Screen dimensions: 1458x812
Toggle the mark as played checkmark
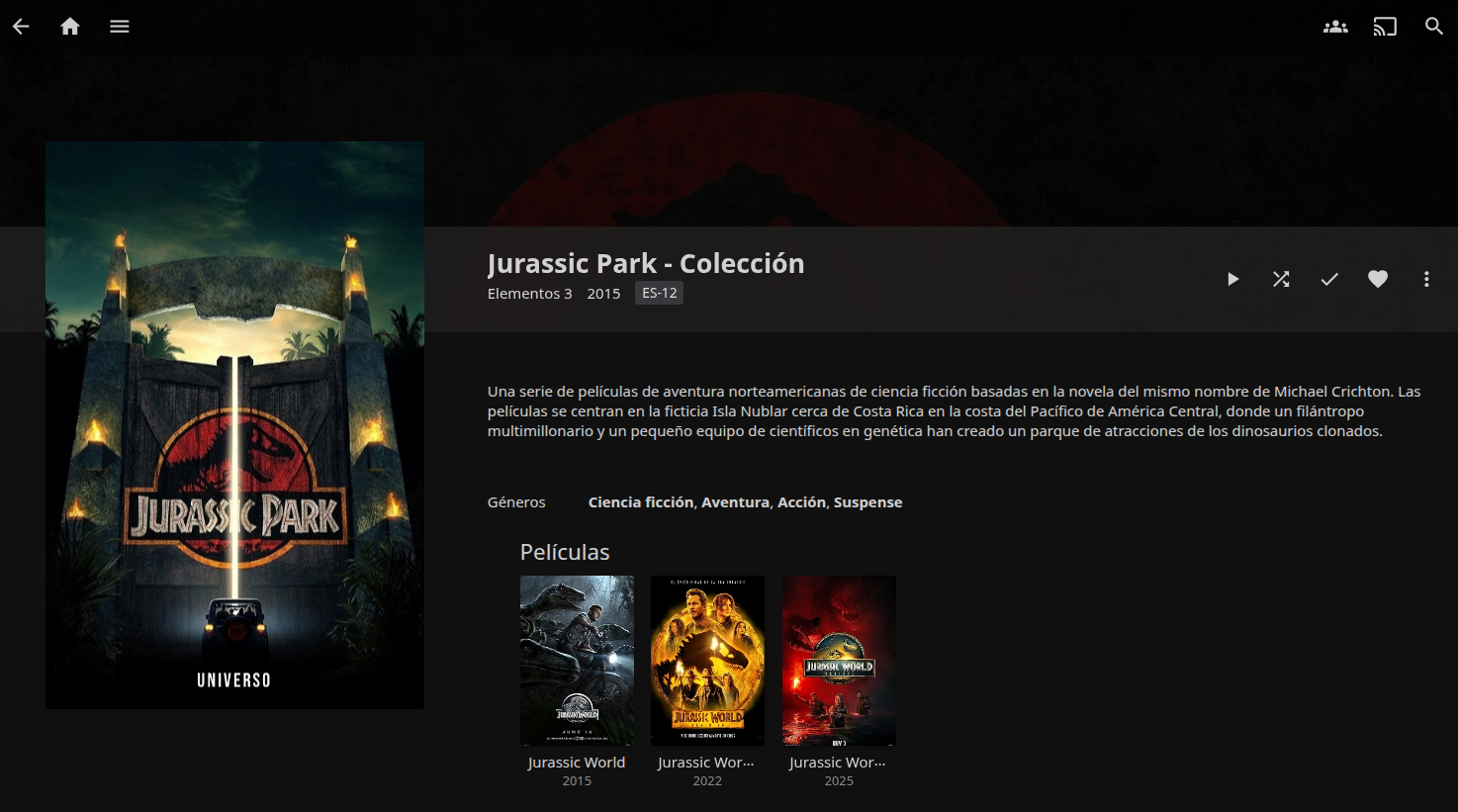pyautogui.click(x=1329, y=279)
